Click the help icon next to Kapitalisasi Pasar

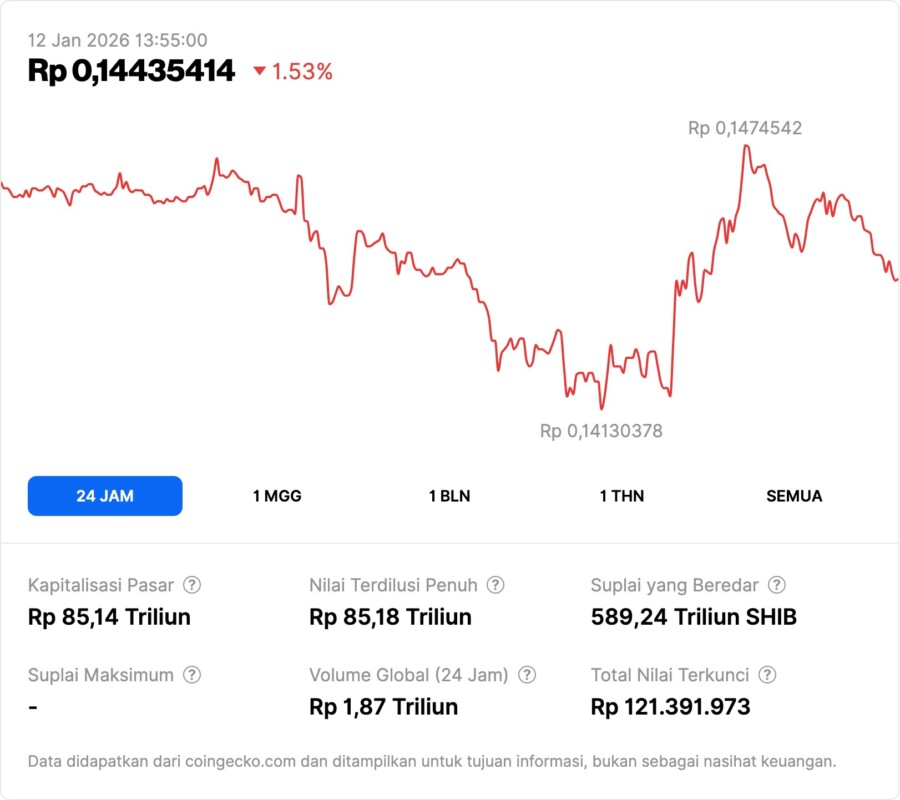tap(192, 585)
